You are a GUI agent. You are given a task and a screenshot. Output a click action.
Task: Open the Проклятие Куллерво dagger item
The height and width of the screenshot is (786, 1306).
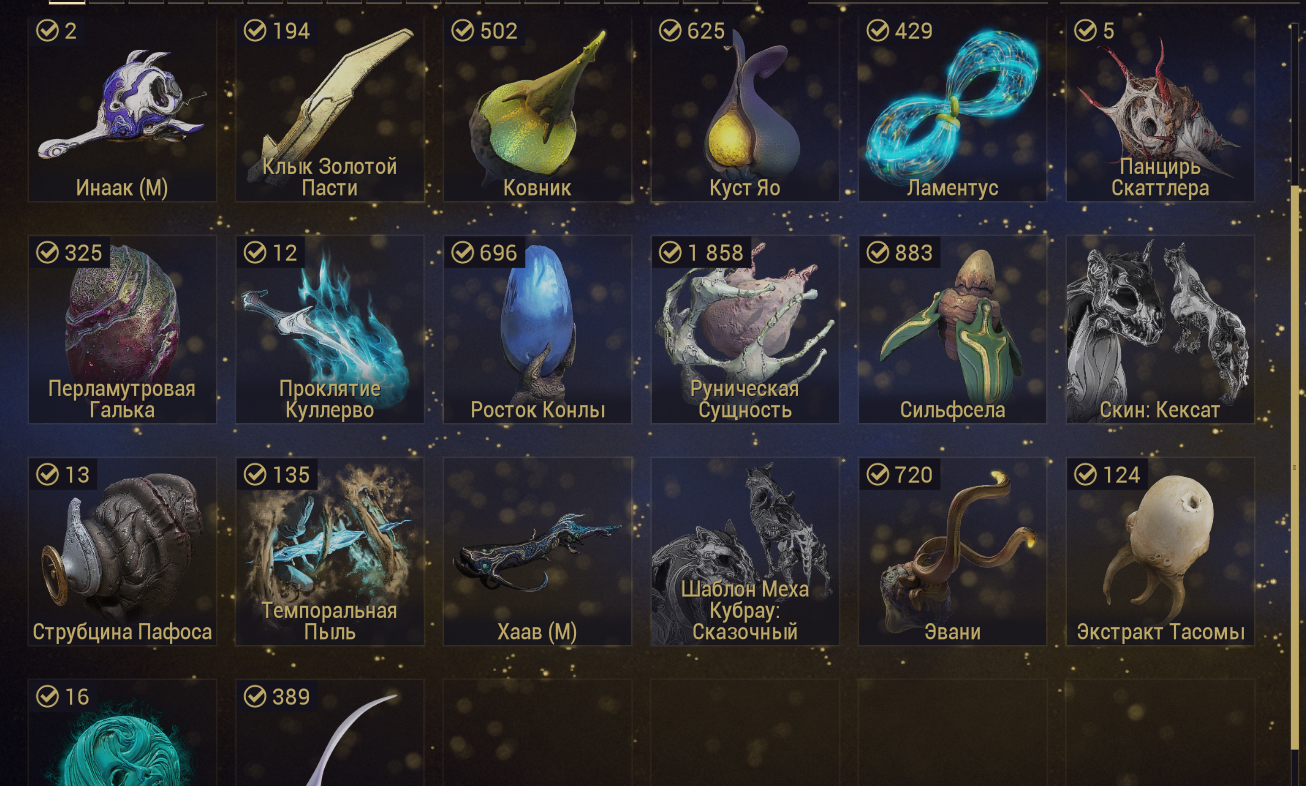330,330
